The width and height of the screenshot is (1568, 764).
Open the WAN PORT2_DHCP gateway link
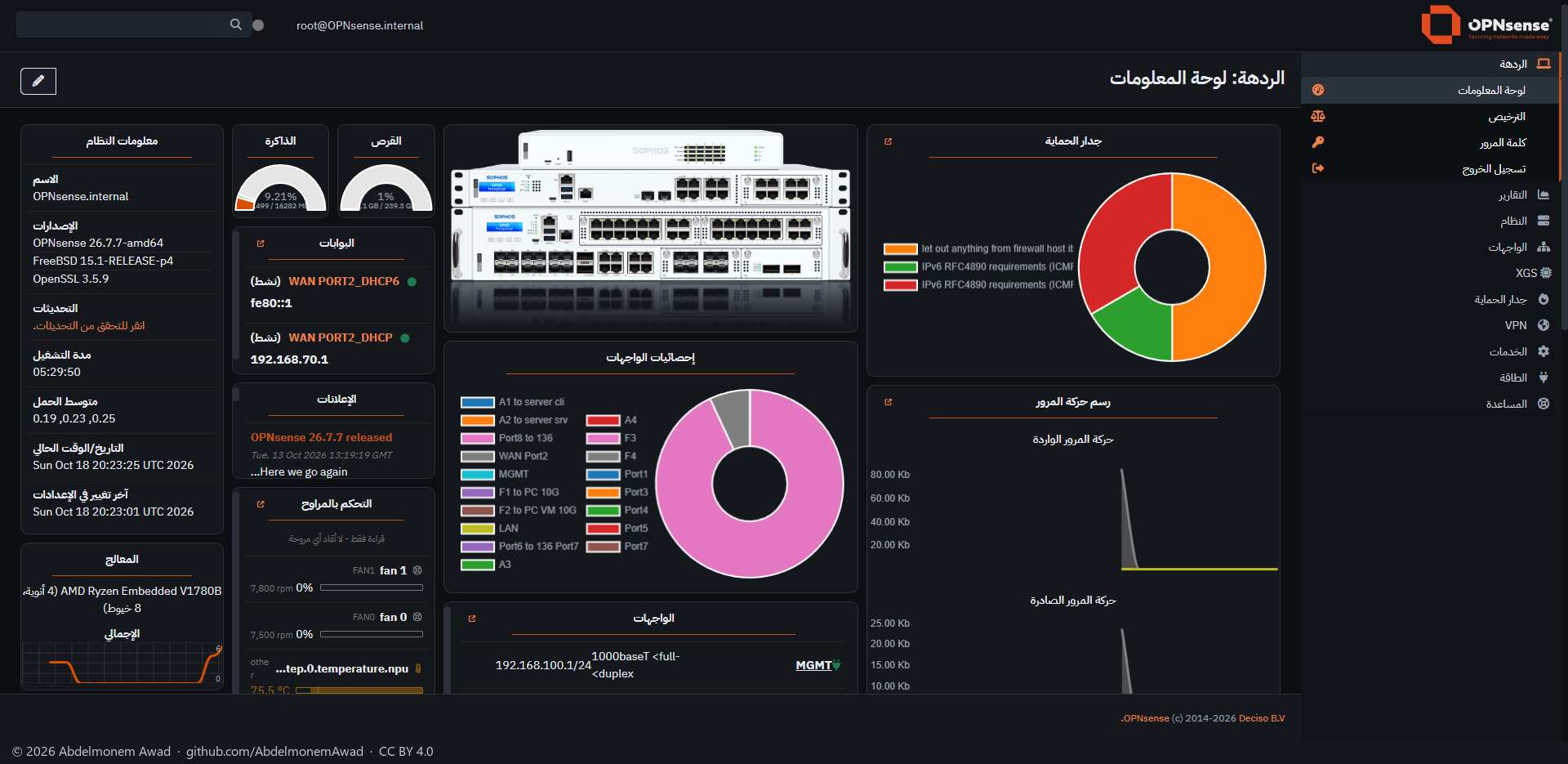[341, 337]
